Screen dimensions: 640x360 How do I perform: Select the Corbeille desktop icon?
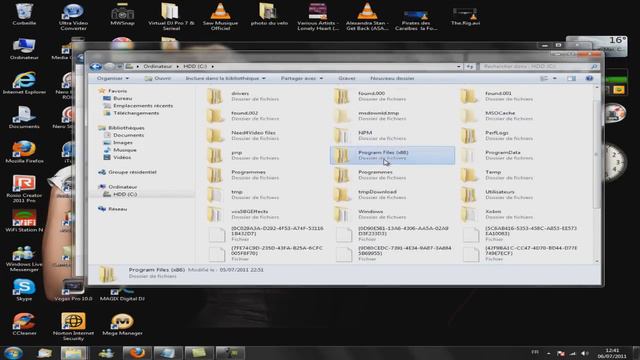coord(24,14)
